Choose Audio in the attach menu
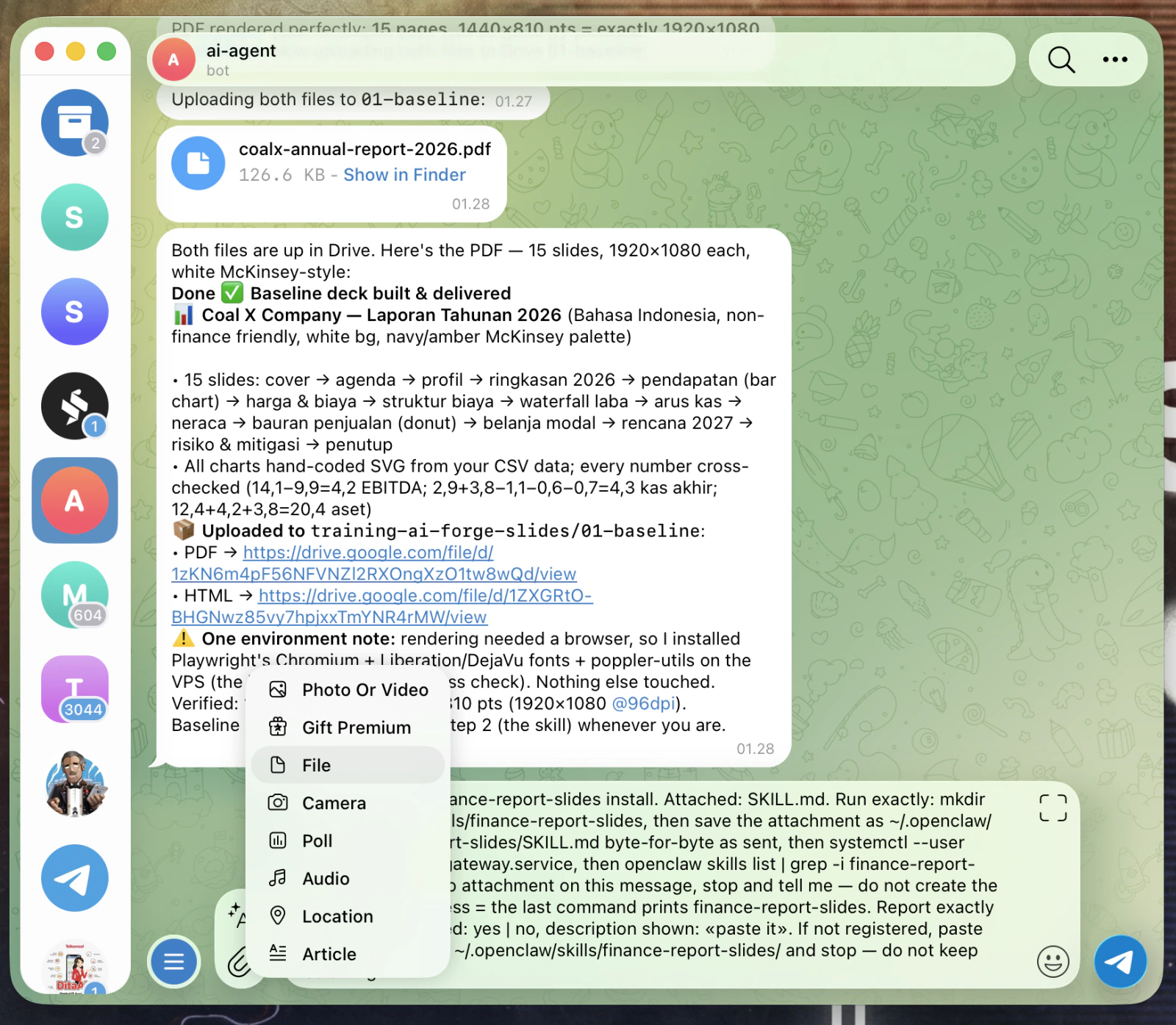Viewport: 1176px width, 1025px height. point(348,879)
